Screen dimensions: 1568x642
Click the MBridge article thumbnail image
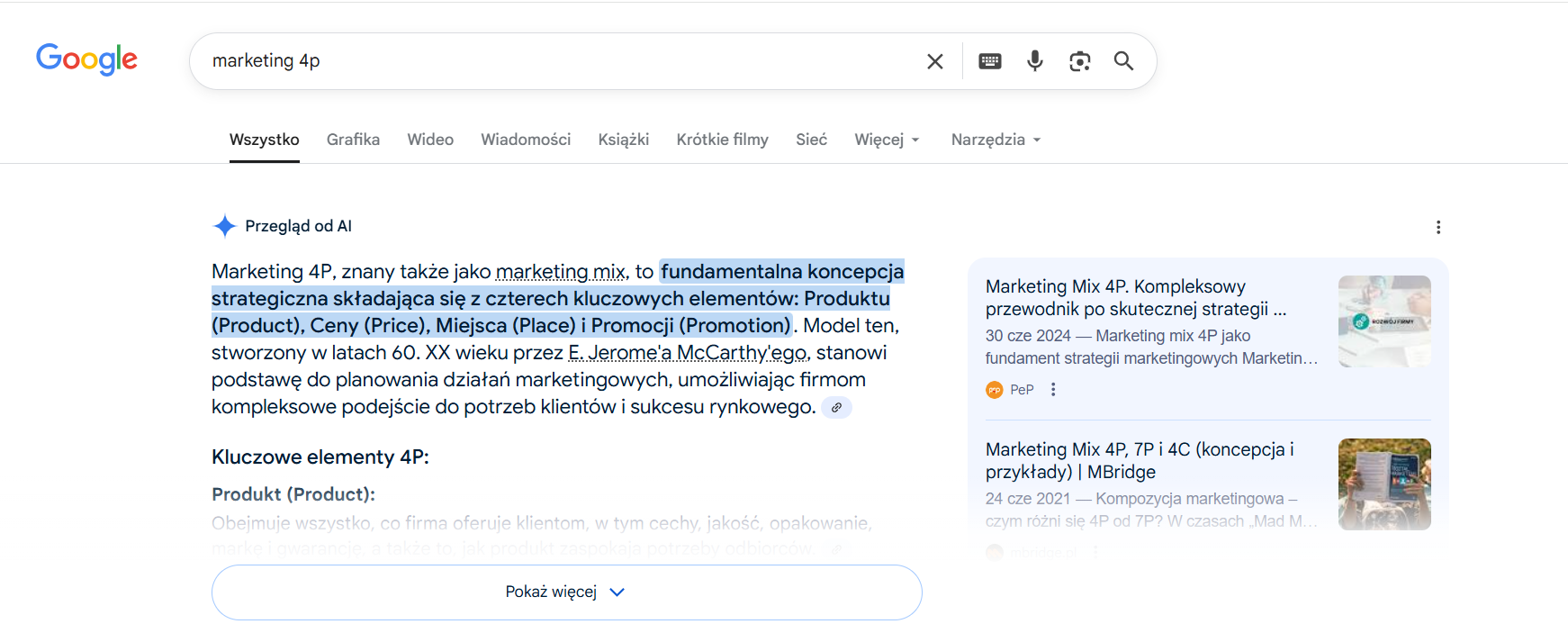(1384, 484)
